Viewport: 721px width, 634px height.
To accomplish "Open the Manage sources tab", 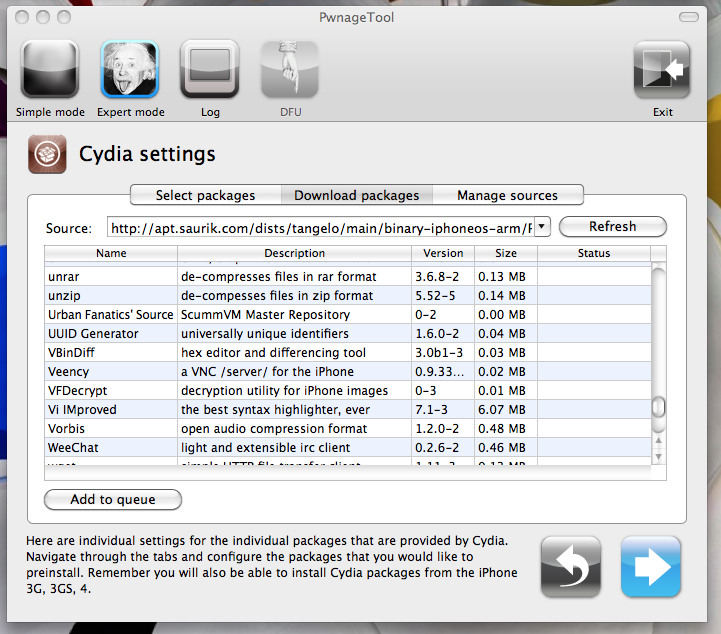I will [x=508, y=195].
